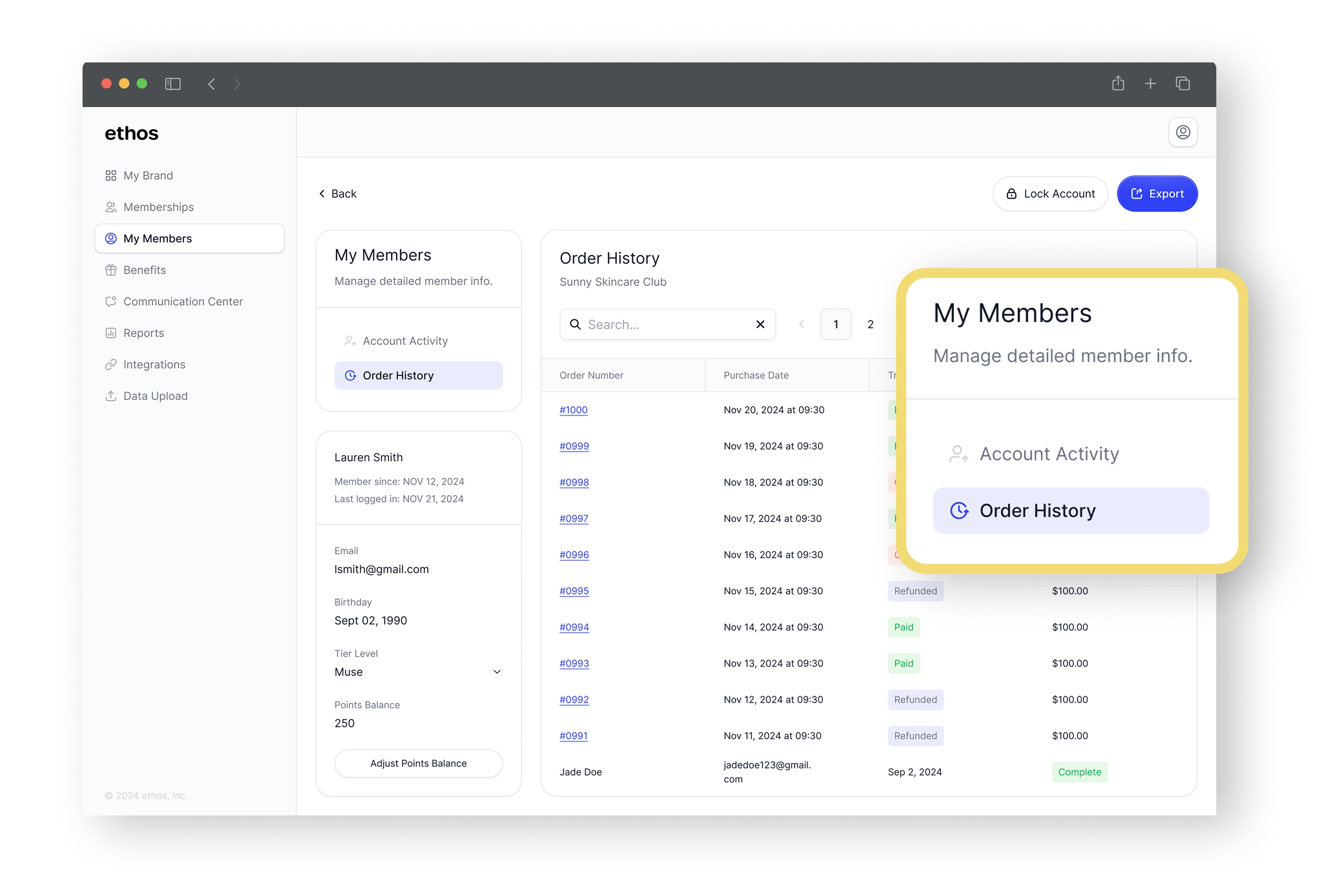Image resolution: width=1319 pixels, height=896 pixels.
Task: Go to Reports in the sidebar
Action: [143, 333]
